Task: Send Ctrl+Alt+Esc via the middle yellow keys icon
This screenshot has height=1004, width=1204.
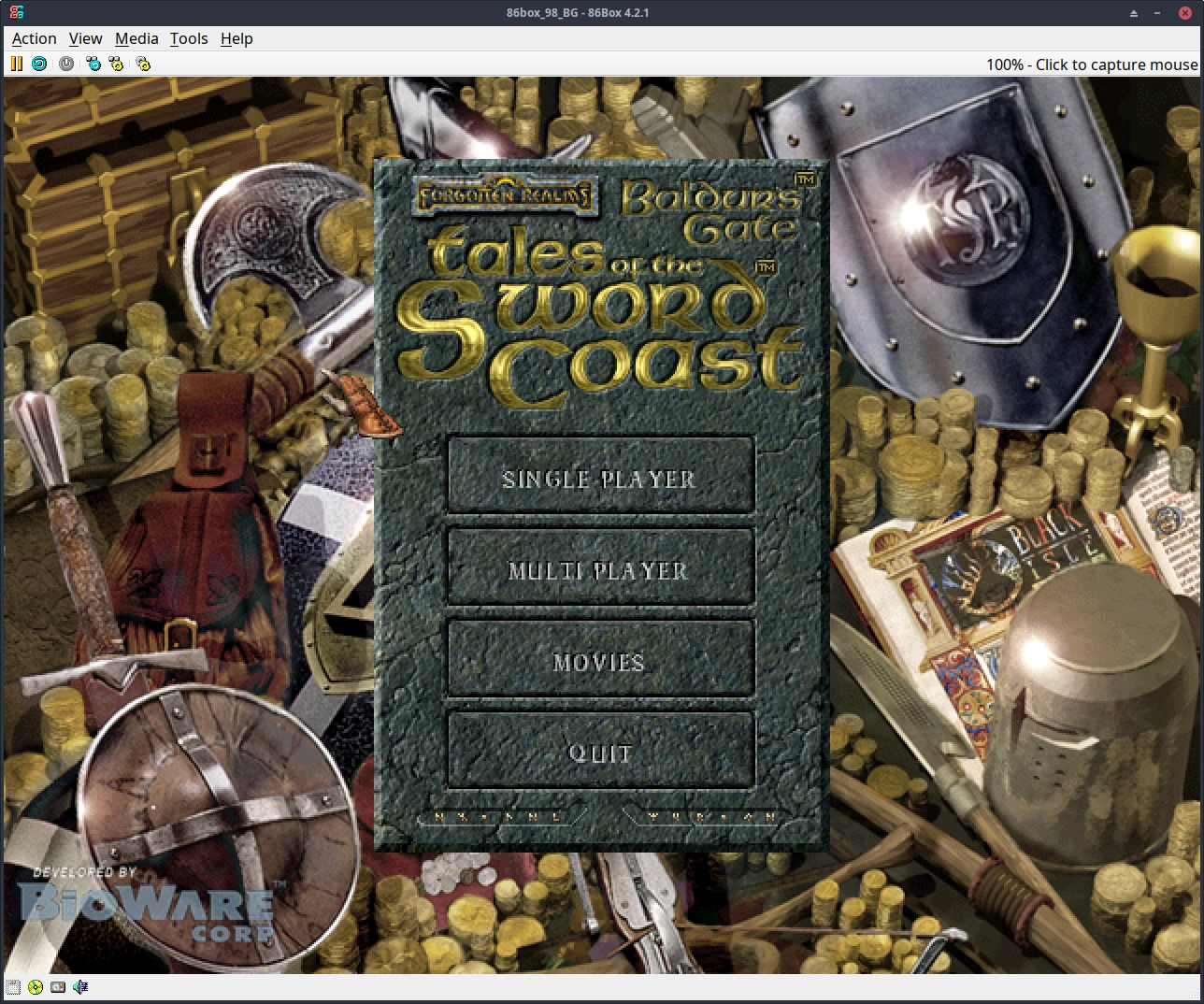Action: [x=116, y=64]
